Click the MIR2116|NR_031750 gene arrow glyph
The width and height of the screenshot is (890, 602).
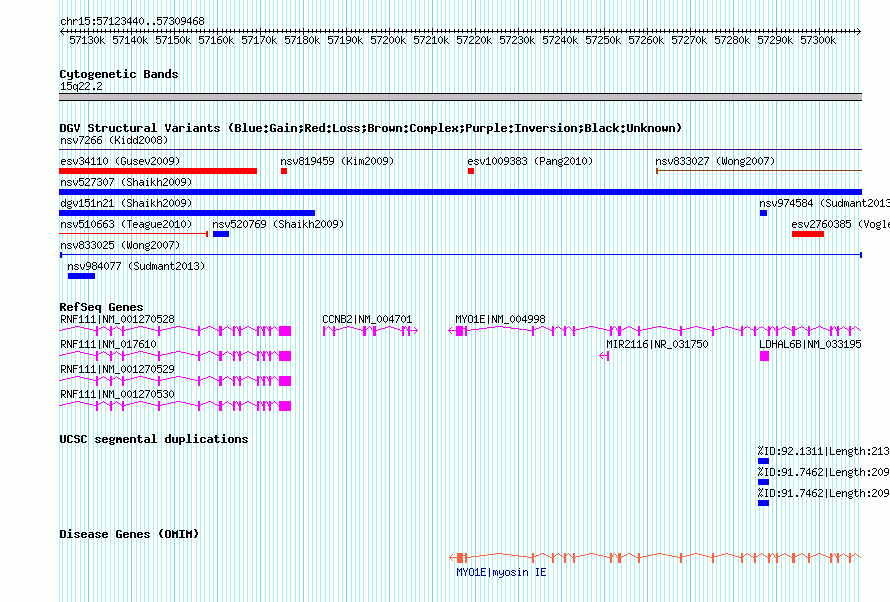(x=604, y=356)
